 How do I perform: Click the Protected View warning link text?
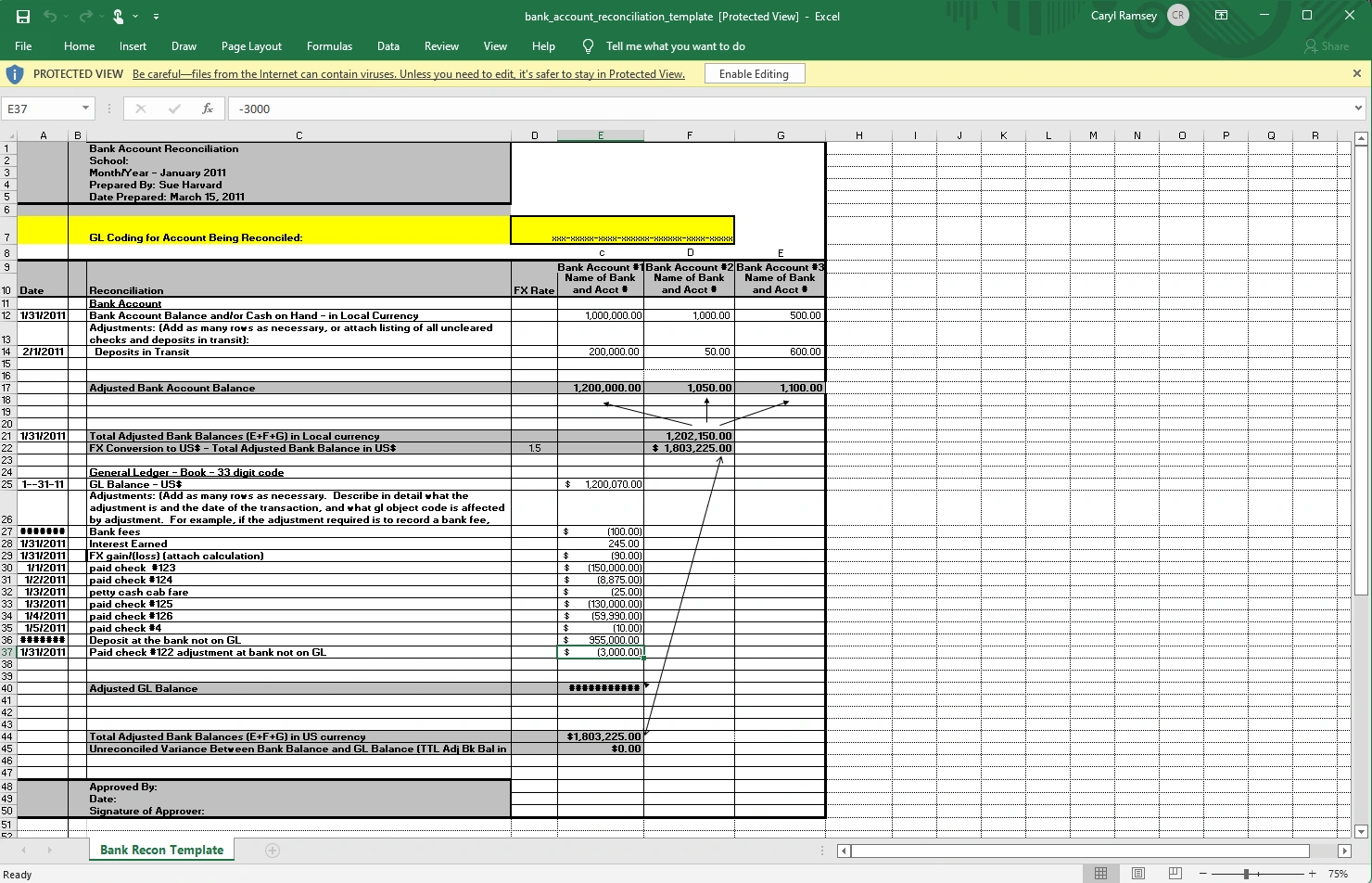[409, 74]
